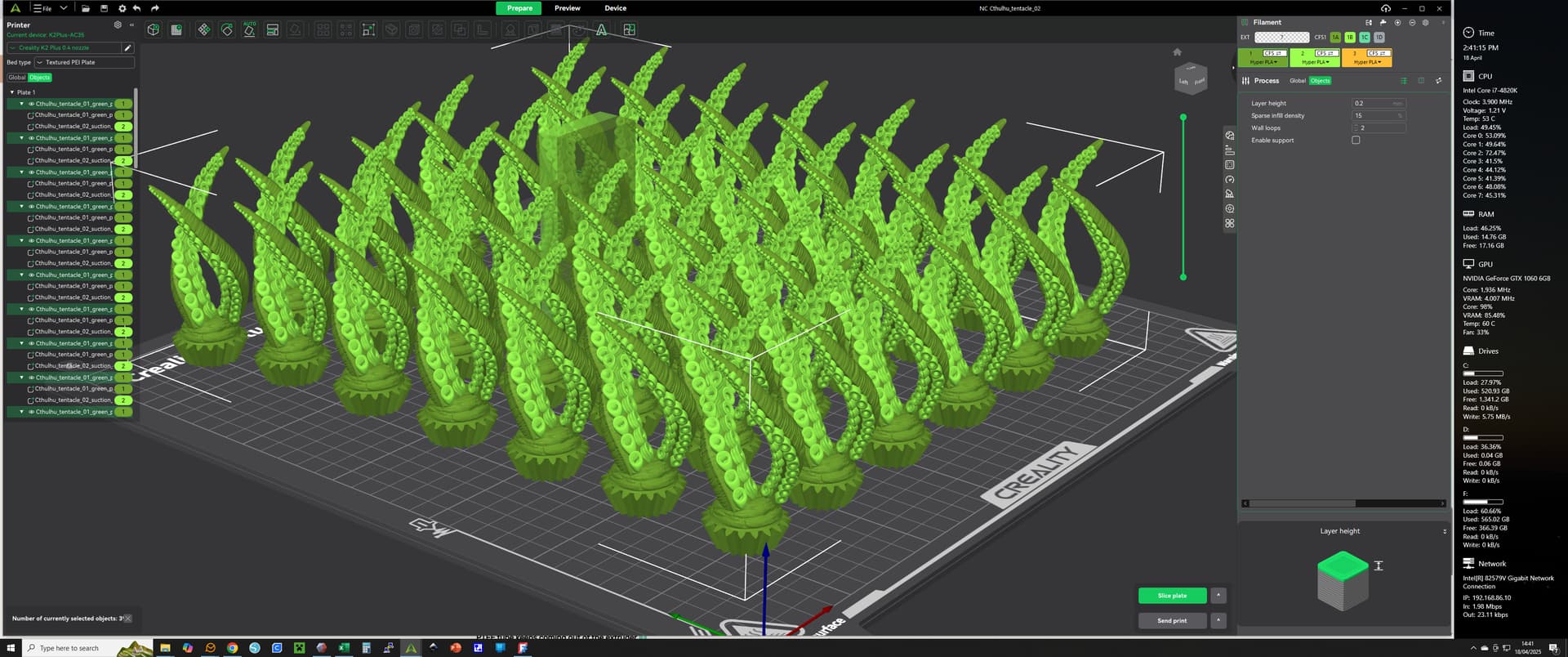This screenshot has height=657, width=1568.
Task: Click the home view icon above view cube
Action: pyautogui.click(x=1177, y=51)
